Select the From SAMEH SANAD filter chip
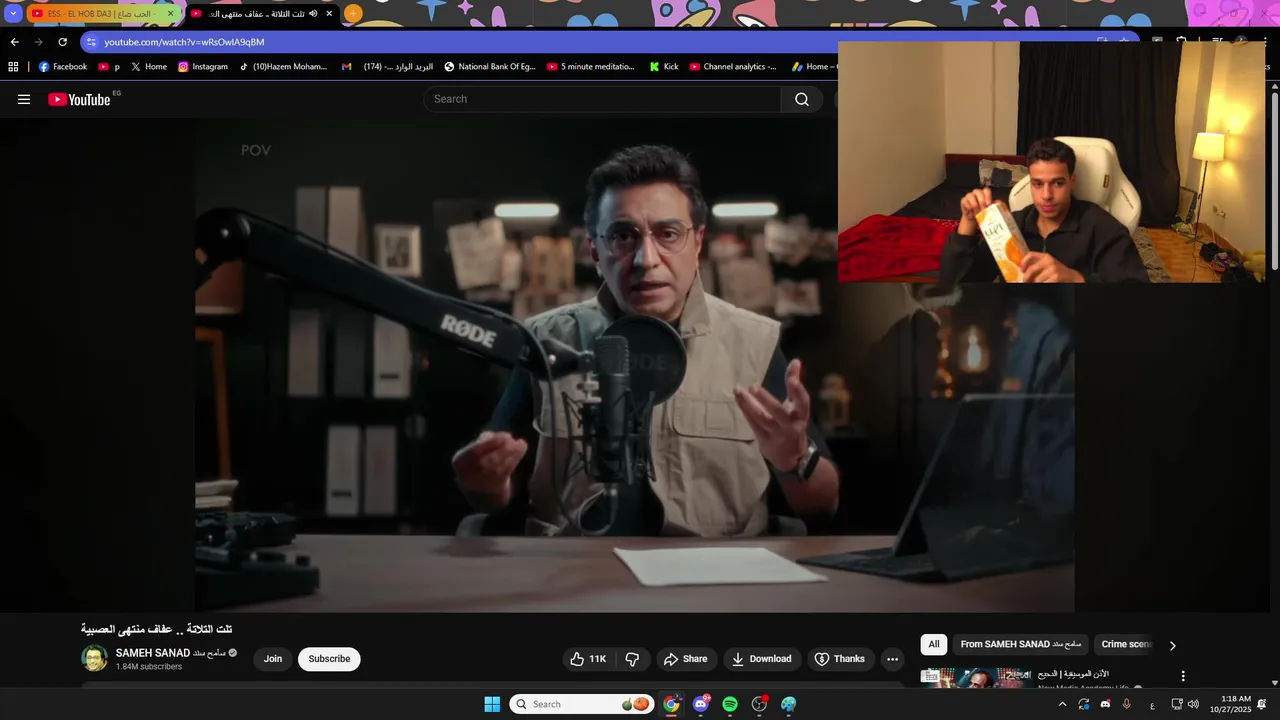This screenshot has width=1280, height=720. (x=1021, y=645)
